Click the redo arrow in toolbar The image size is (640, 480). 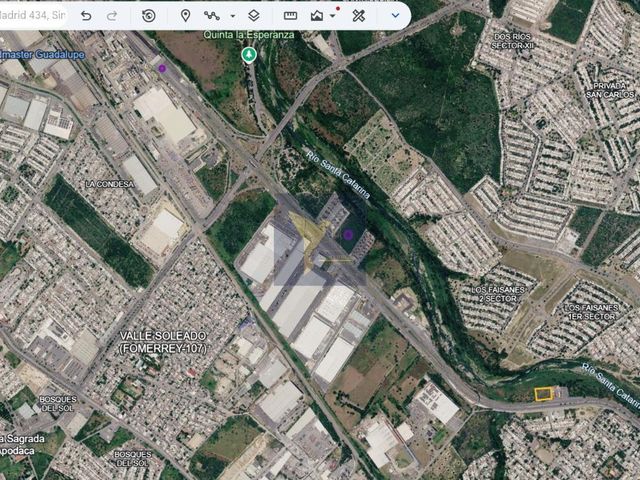click(112, 16)
